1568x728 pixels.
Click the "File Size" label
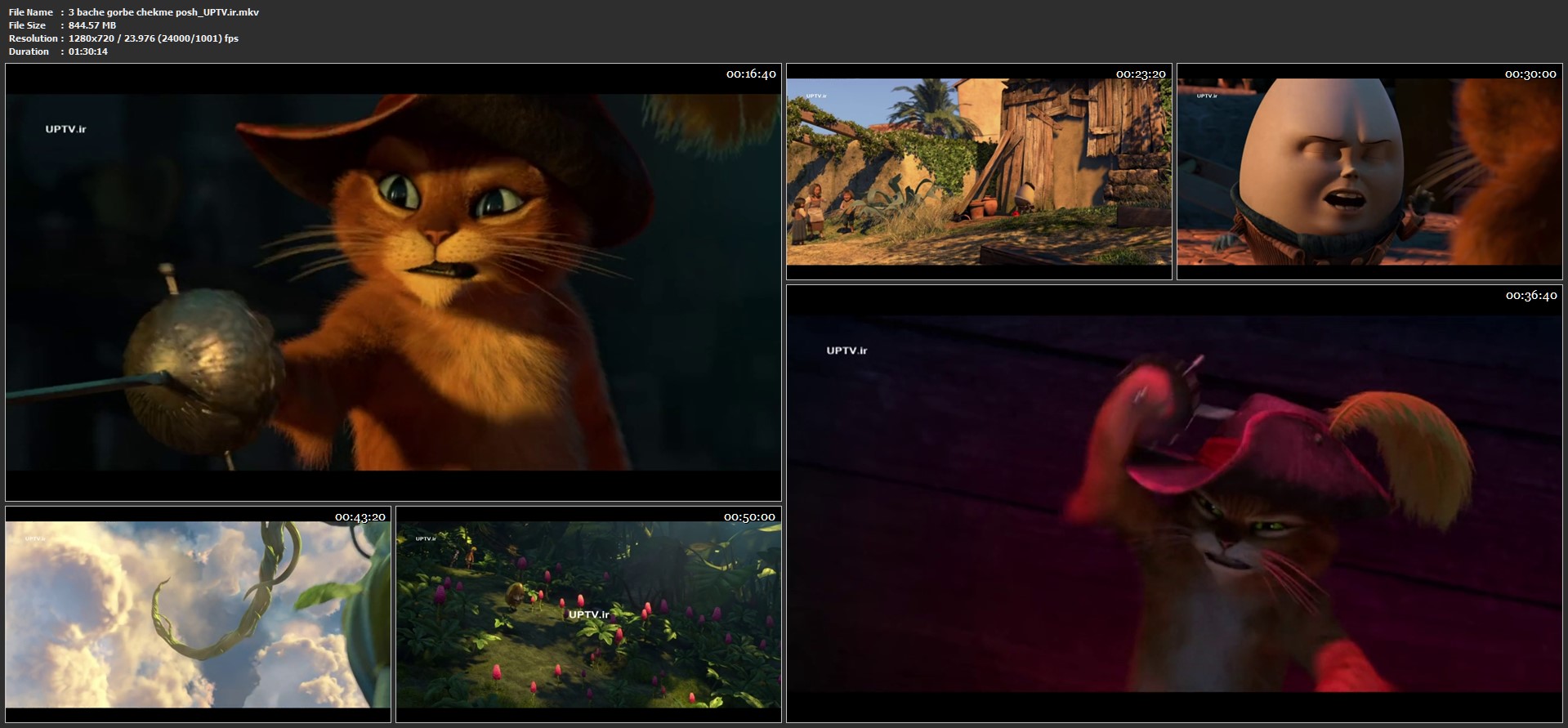(x=27, y=25)
